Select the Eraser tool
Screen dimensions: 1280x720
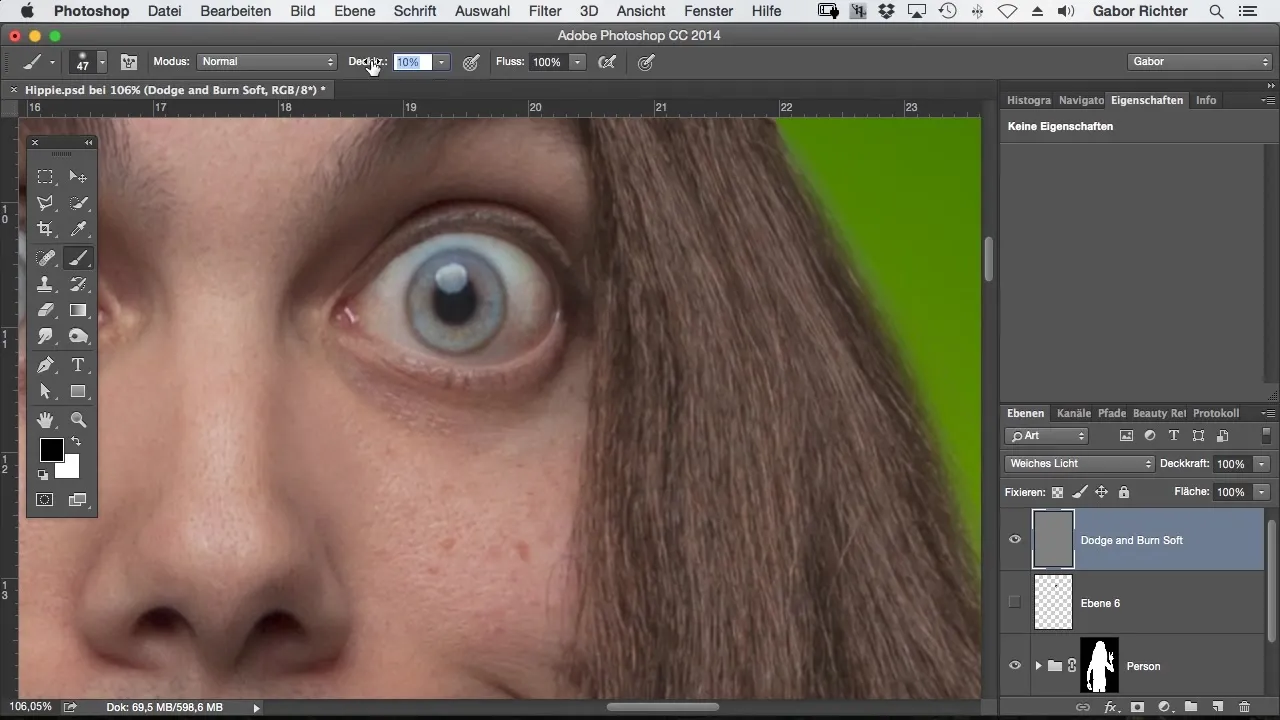click(45, 310)
